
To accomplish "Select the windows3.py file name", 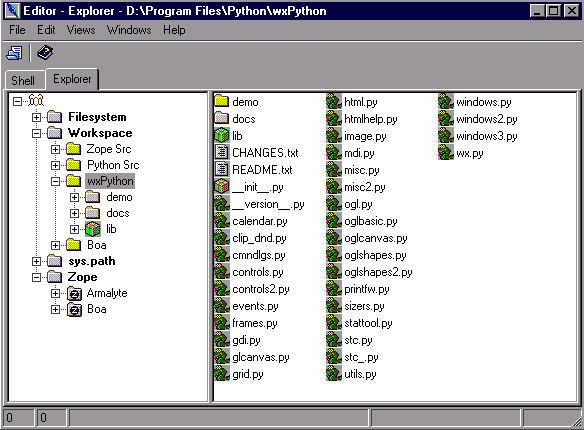I will point(486,136).
